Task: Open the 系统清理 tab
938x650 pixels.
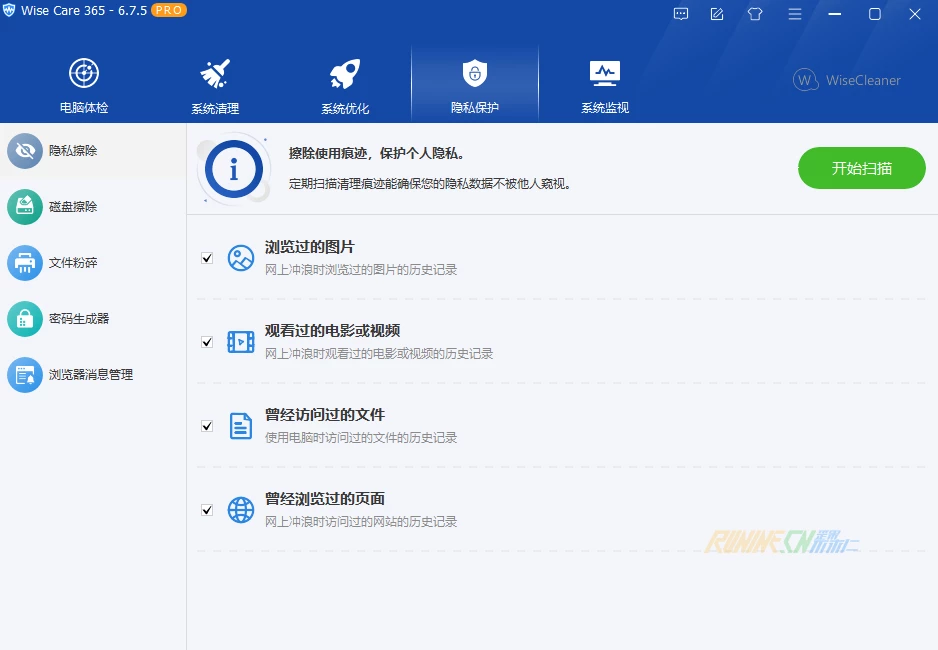Action: pos(215,85)
